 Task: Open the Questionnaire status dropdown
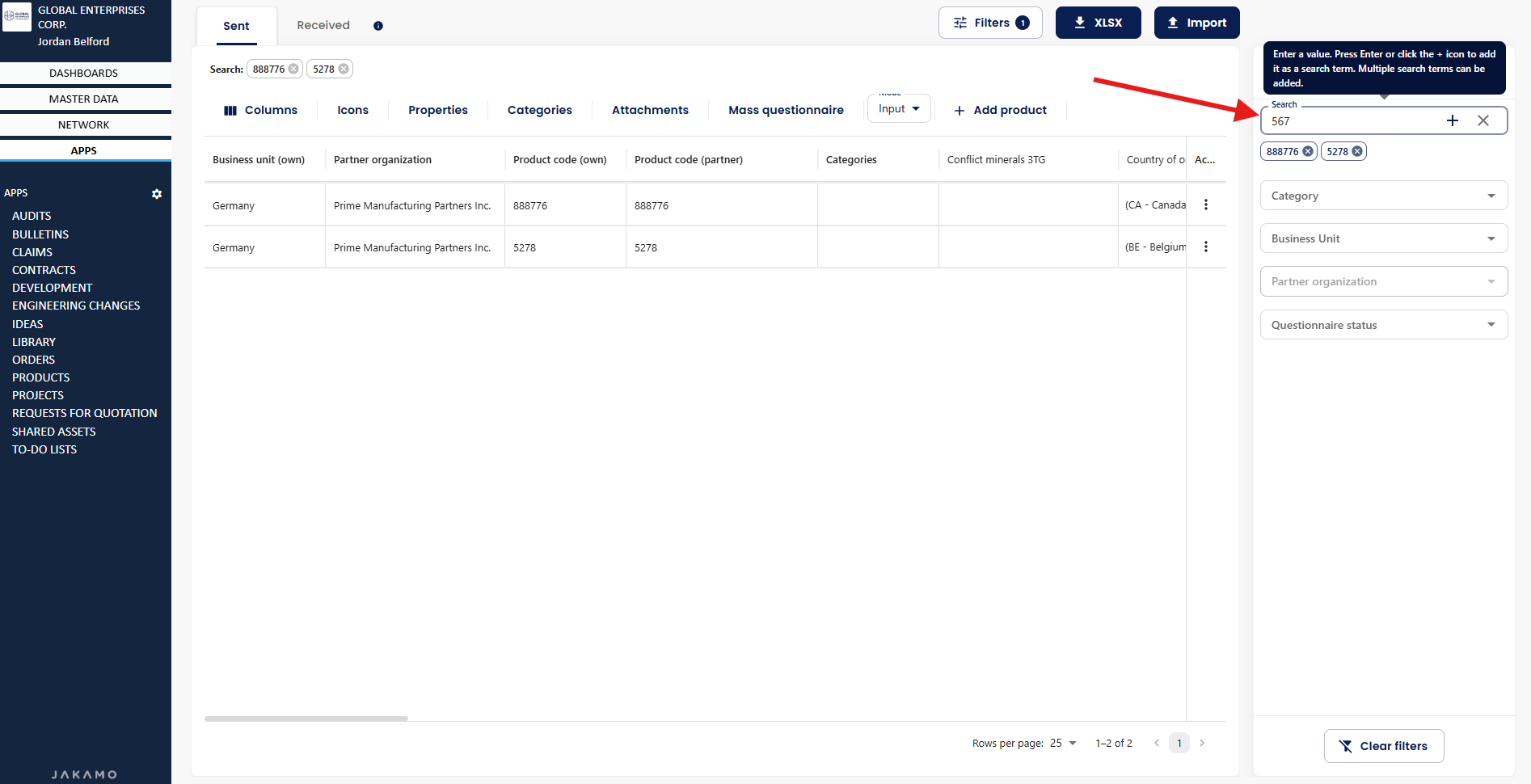1383,325
